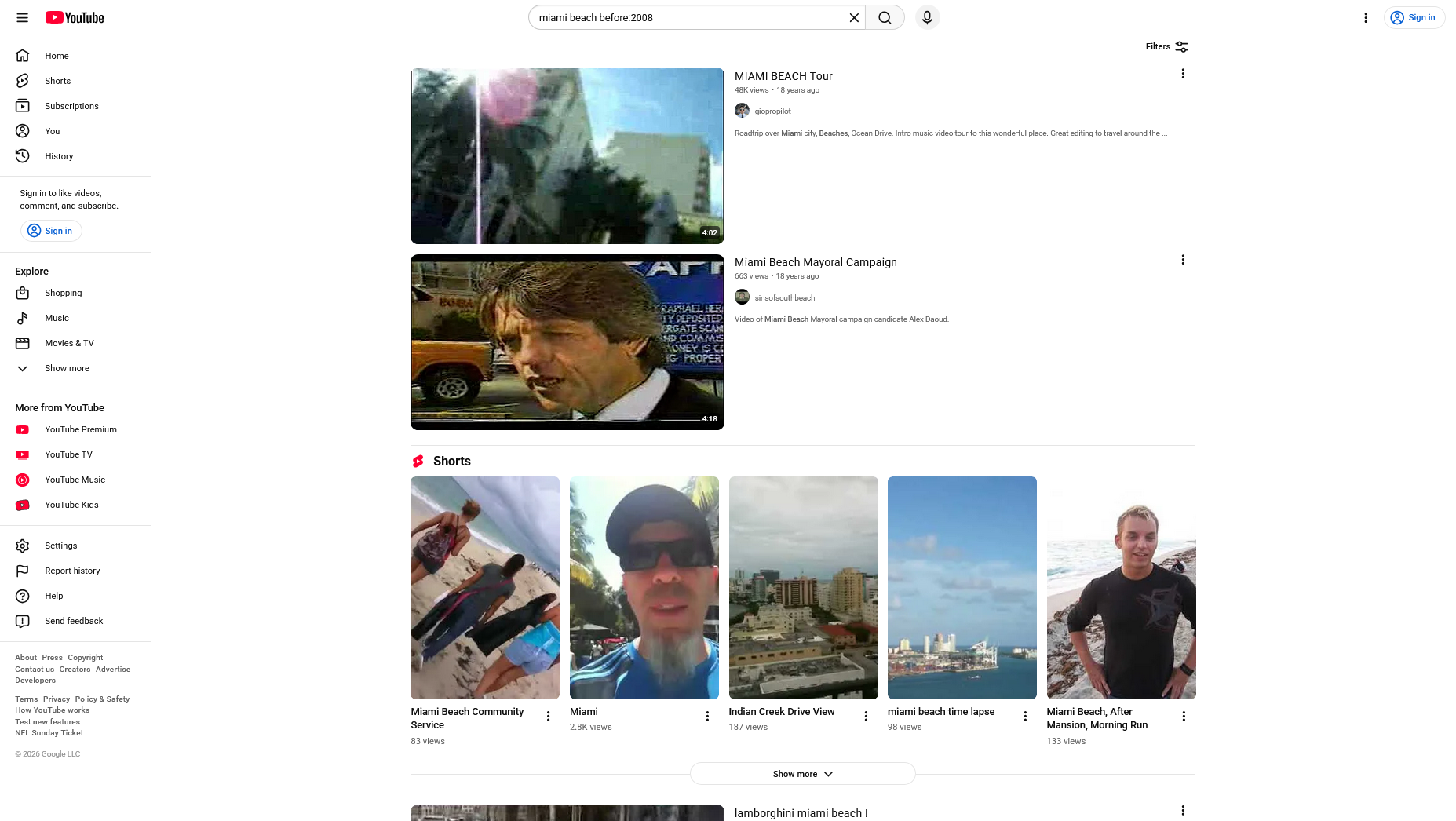1456x821 pixels.
Task: Open more options for MIAMI BEACH Tour
Action: 1183,74
